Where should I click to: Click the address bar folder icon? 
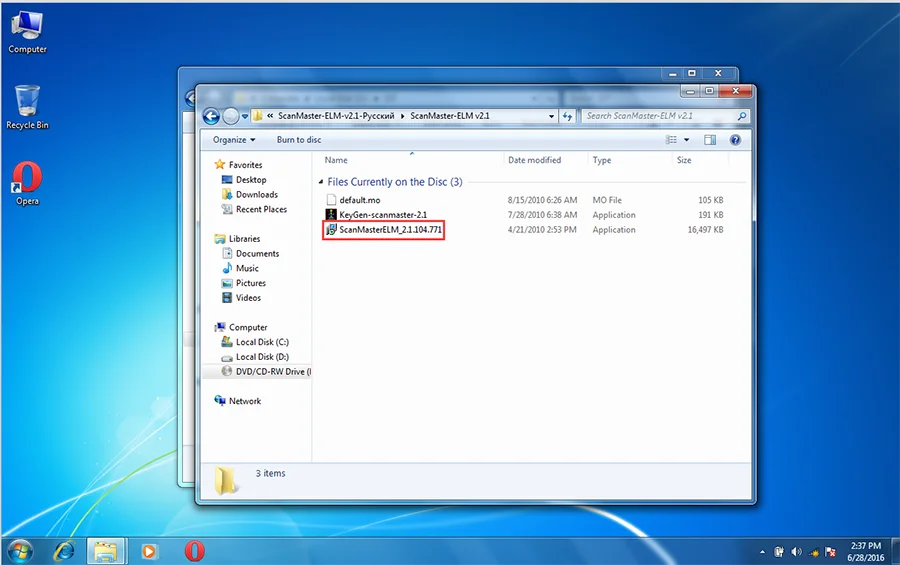258,116
